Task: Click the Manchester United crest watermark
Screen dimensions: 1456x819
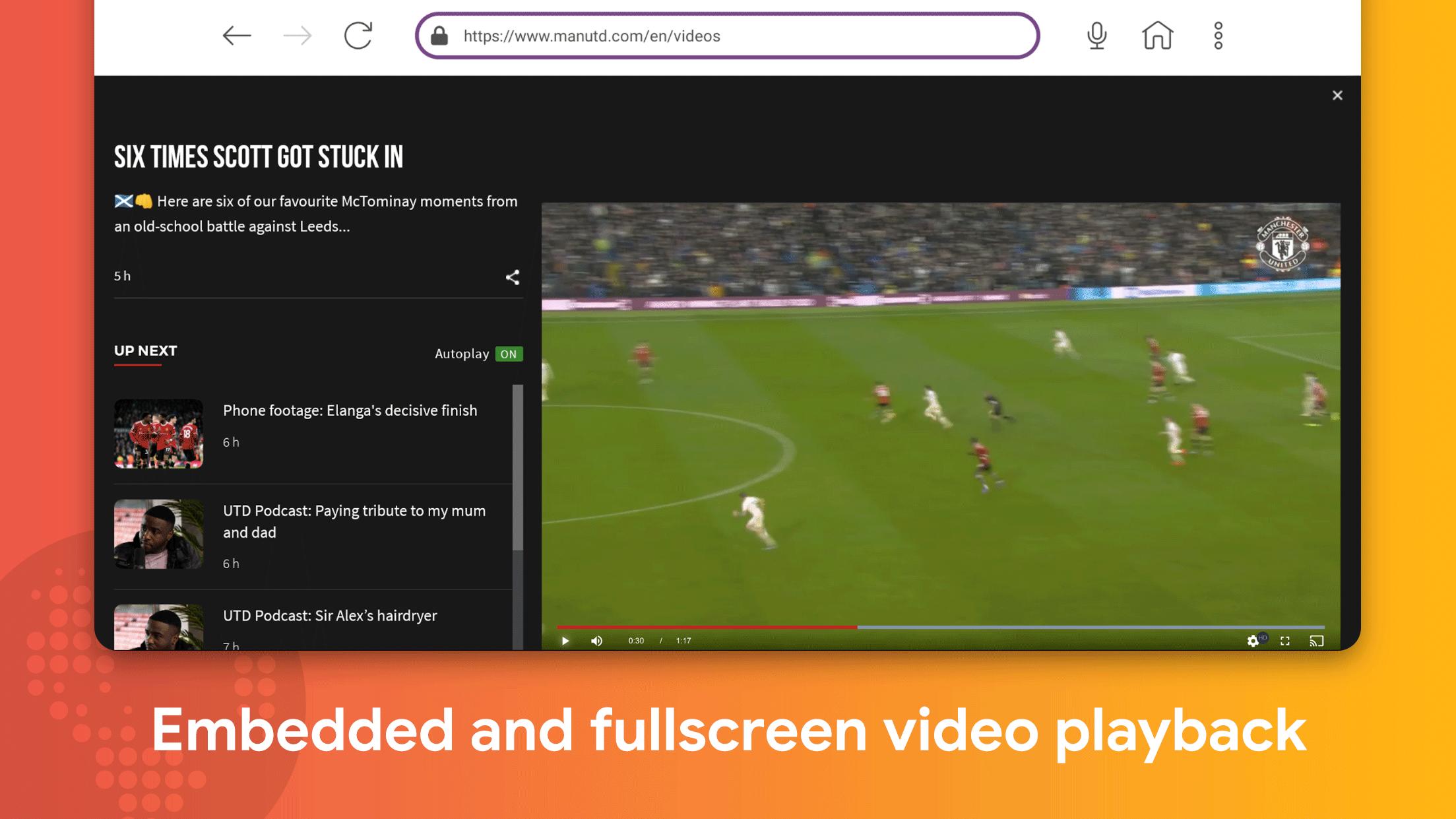Action: (1282, 244)
